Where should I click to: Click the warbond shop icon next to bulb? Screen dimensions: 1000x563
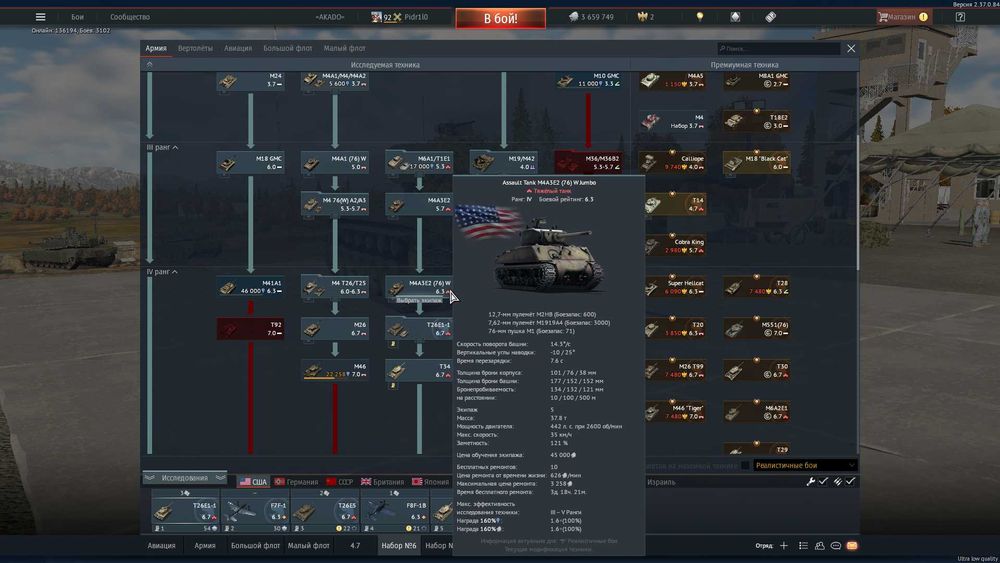735,17
